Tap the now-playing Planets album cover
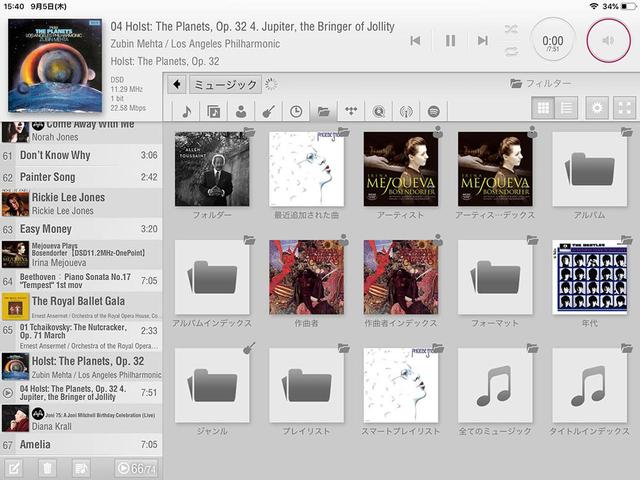This screenshot has width=640, height=480. (55, 65)
